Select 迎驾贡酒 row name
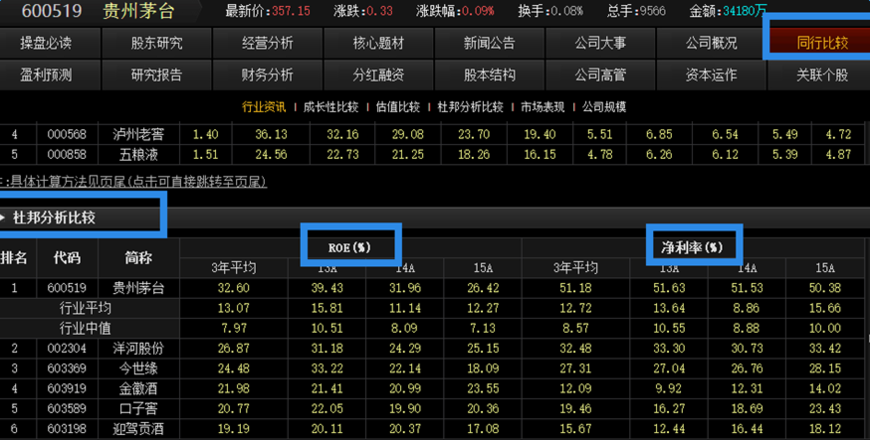The width and height of the screenshot is (870, 440). coord(138,429)
